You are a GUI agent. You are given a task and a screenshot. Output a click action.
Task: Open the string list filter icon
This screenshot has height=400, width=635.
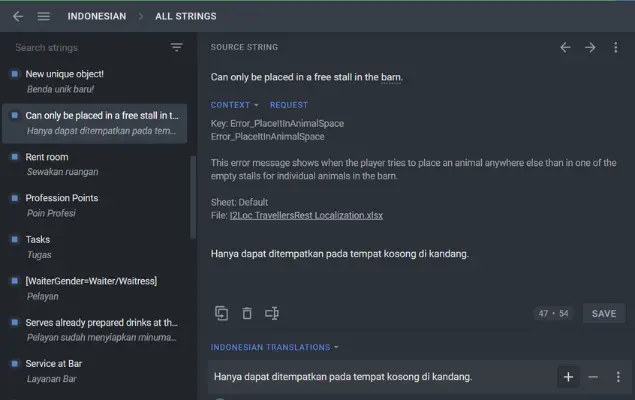click(x=177, y=47)
